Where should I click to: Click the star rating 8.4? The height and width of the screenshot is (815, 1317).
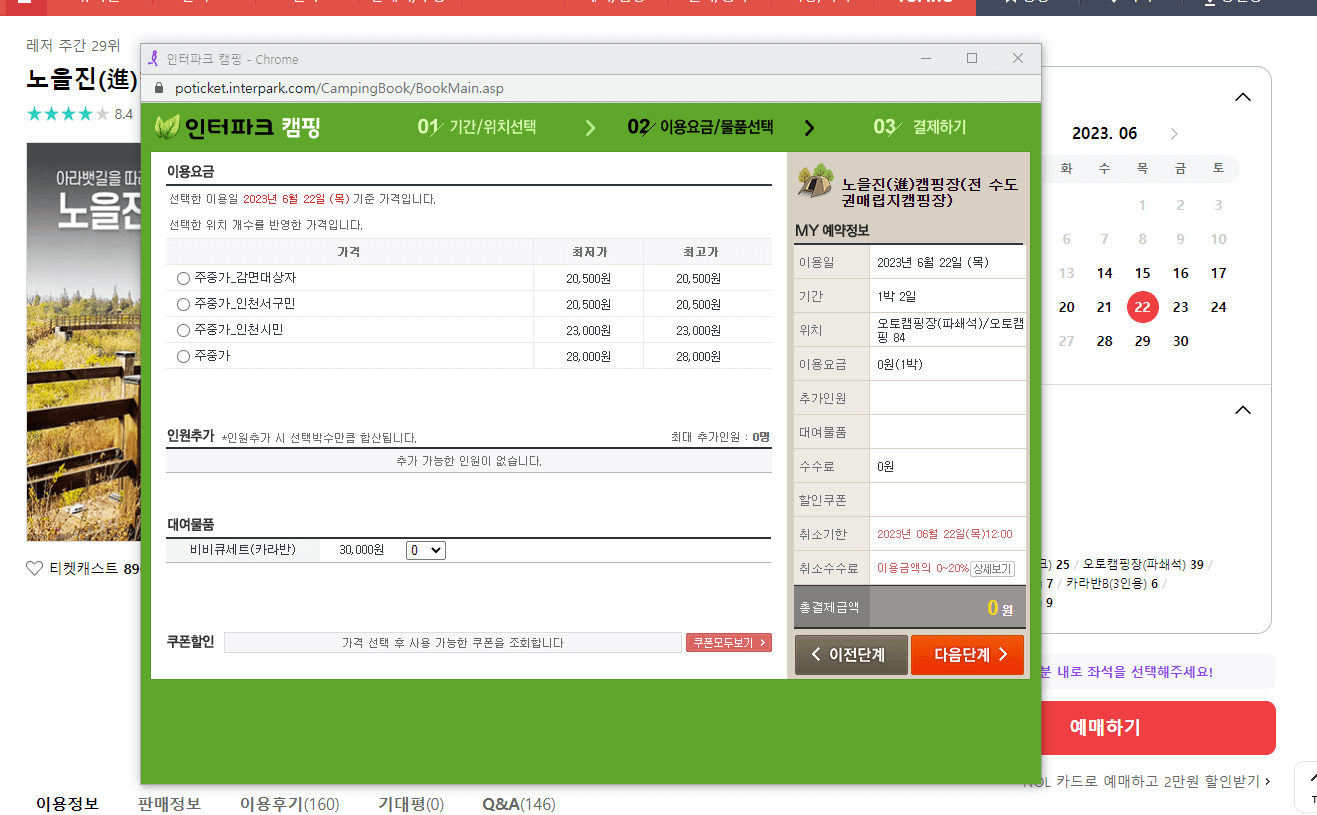[80, 114]
